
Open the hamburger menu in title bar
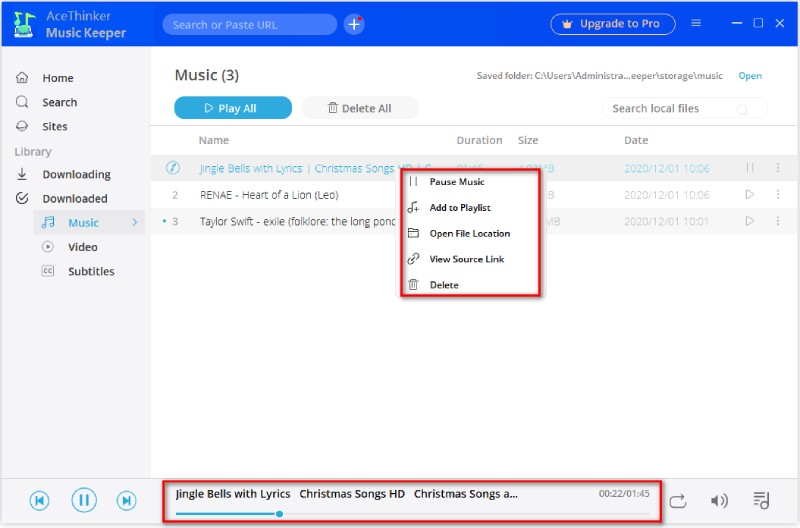[696, 23]
